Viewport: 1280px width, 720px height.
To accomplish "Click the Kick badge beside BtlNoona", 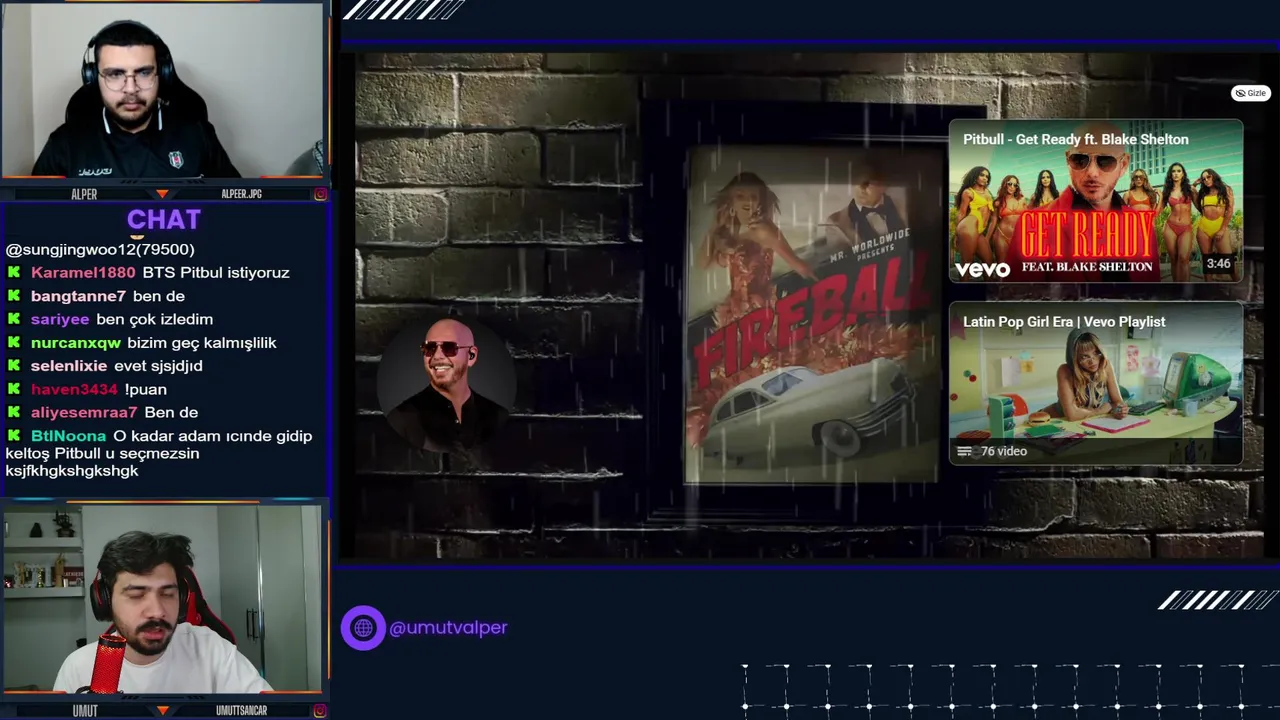I will [14, 436].
